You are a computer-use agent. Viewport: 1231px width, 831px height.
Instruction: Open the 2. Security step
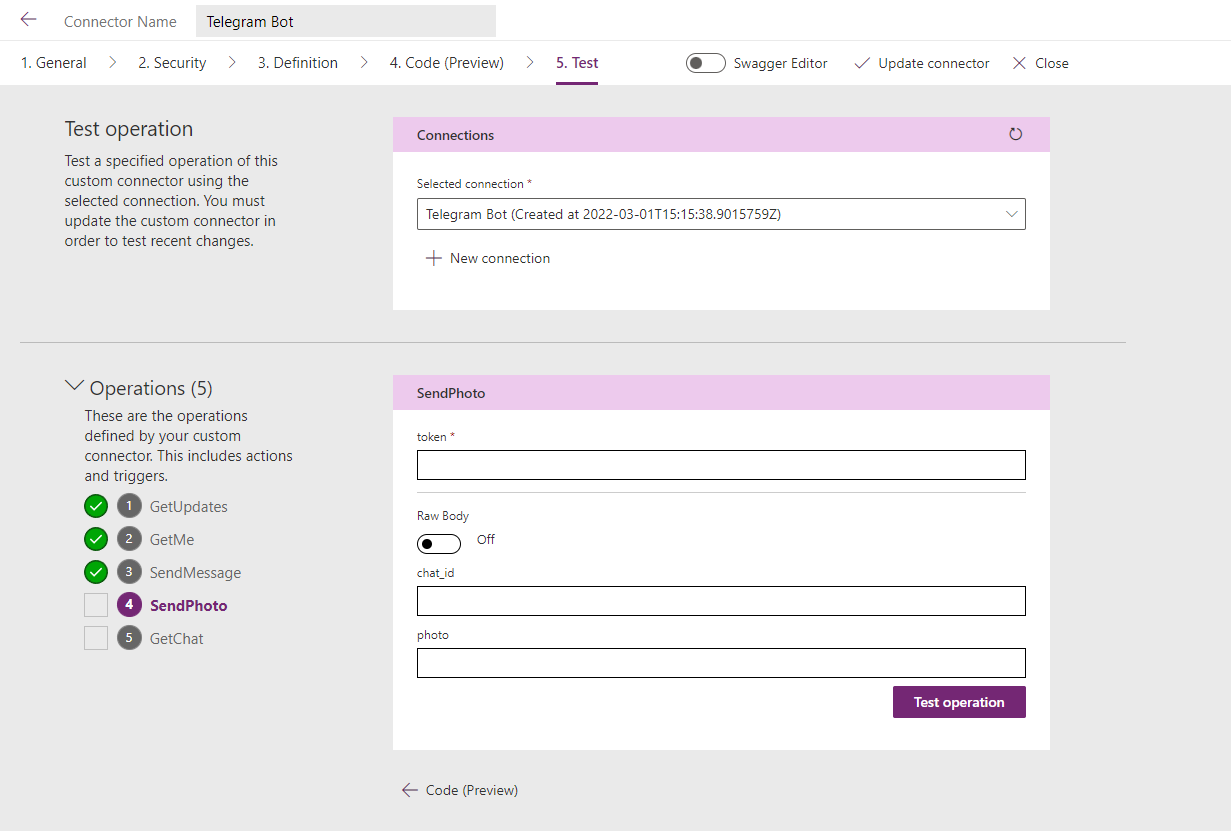[x=172, y=63]
